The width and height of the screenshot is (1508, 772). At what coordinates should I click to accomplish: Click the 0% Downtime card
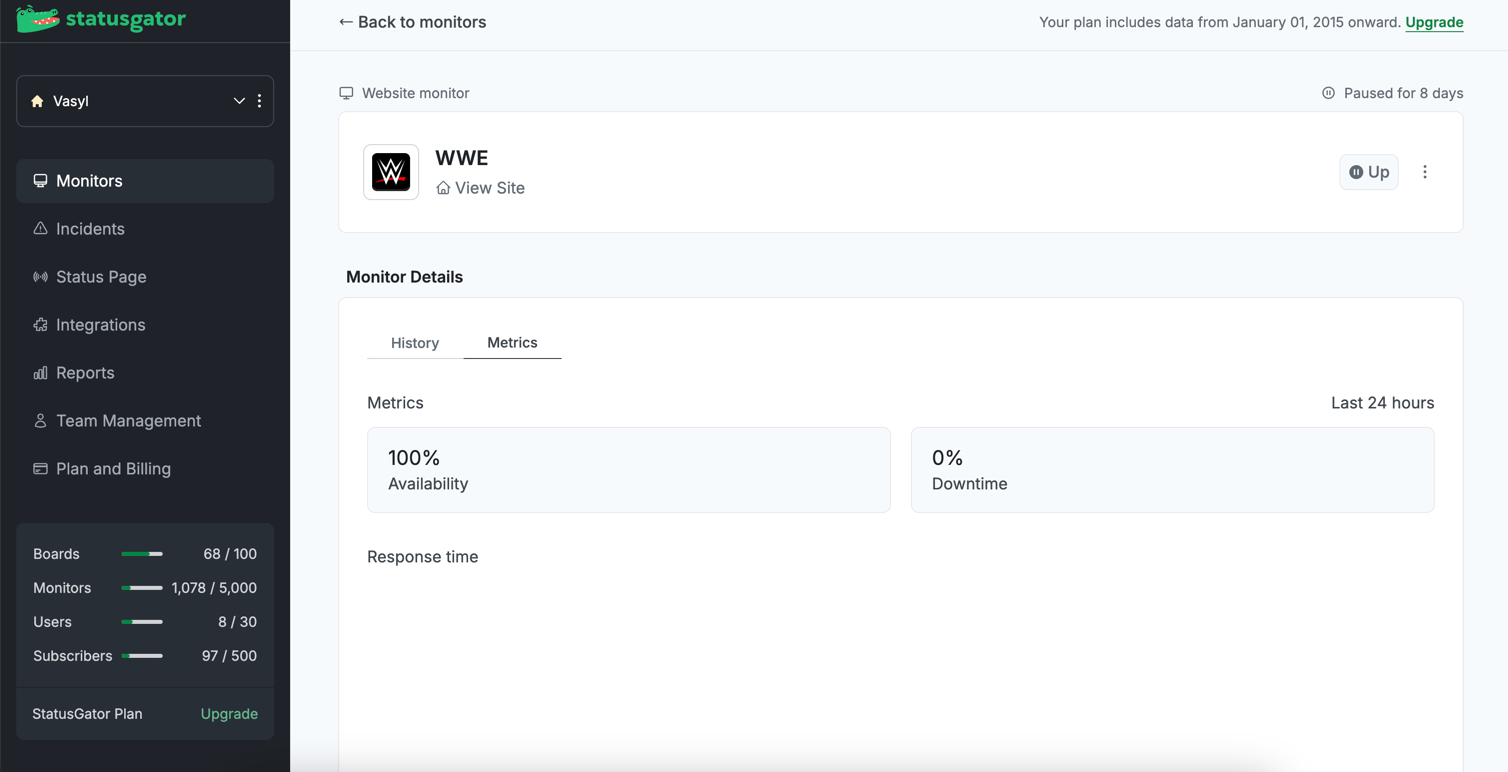(x=1172, y=470)
